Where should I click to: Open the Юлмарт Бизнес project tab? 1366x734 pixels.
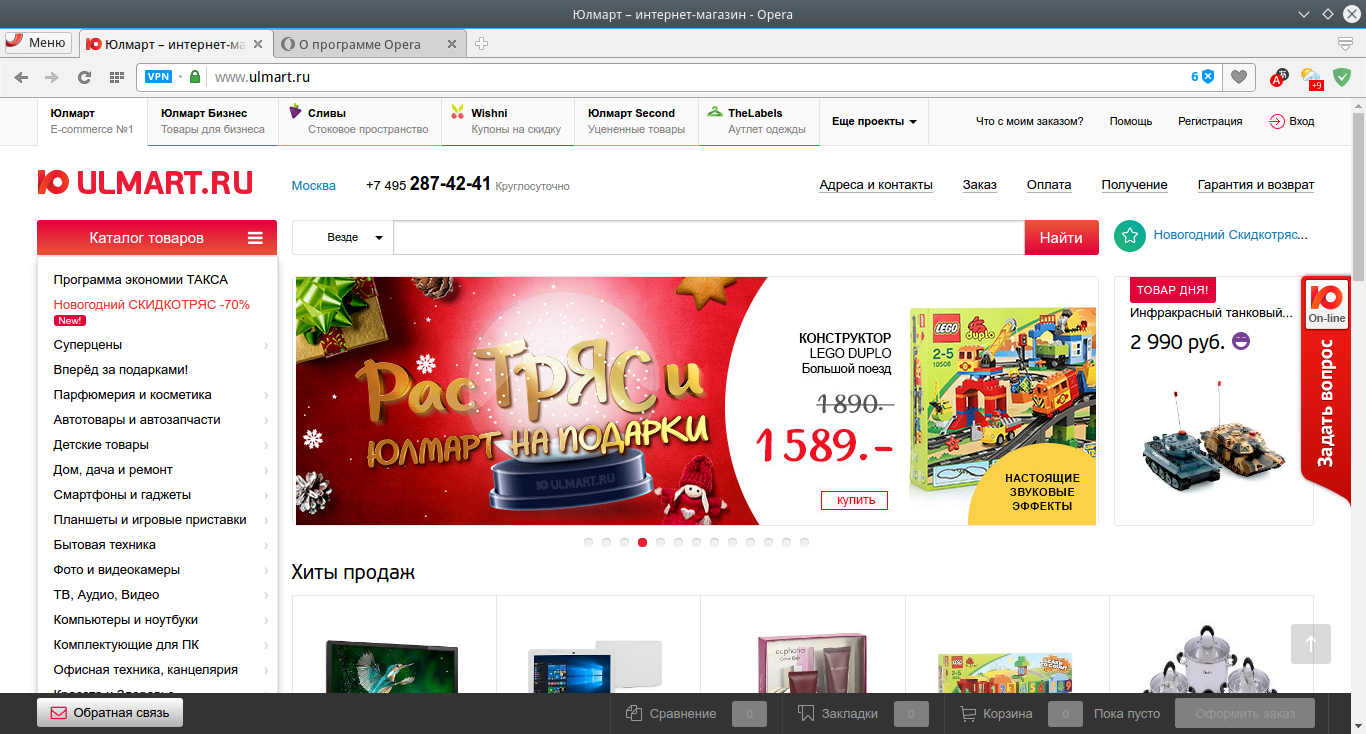pyautogui.click(x=213, y=121)
